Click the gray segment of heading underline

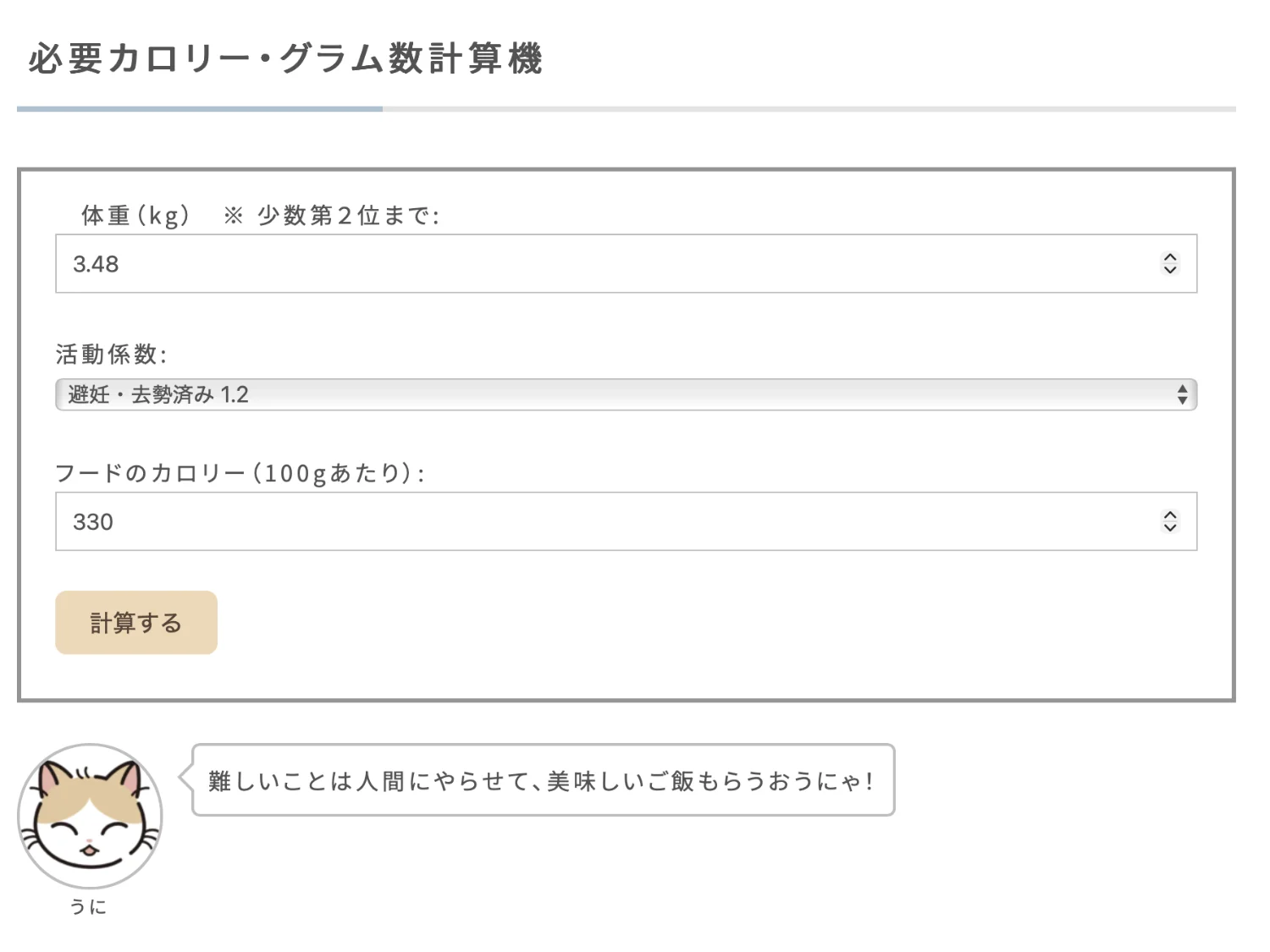(x=809, y=109)
